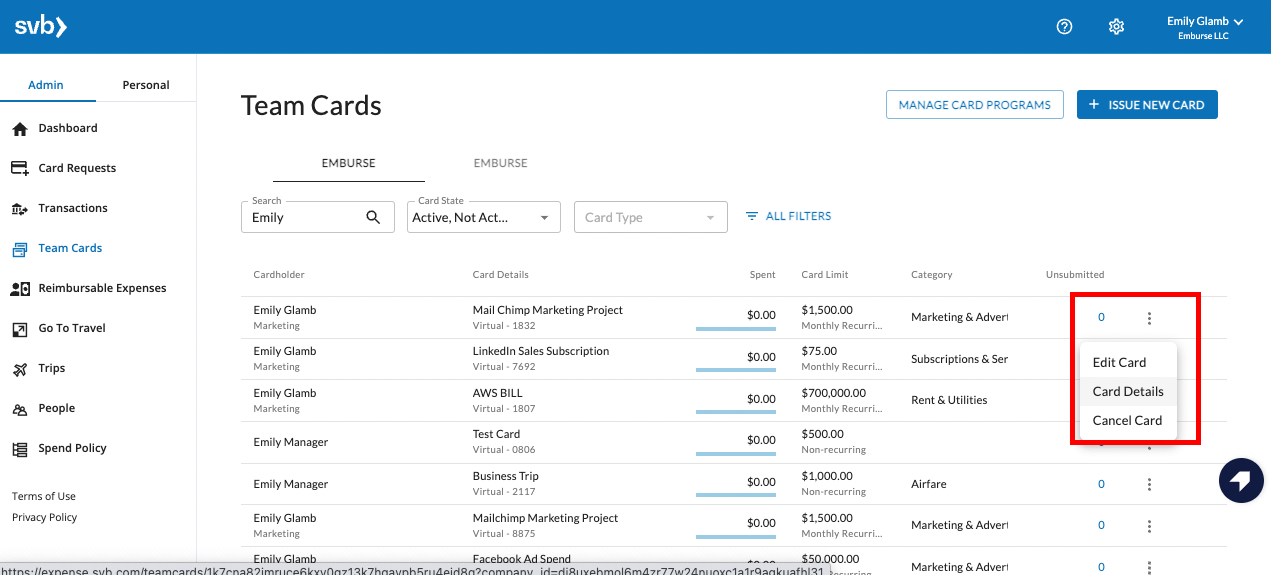This screenshot has width=1271, height=575.
Task: Click the People sidebar icon
Action: point(20,409)
